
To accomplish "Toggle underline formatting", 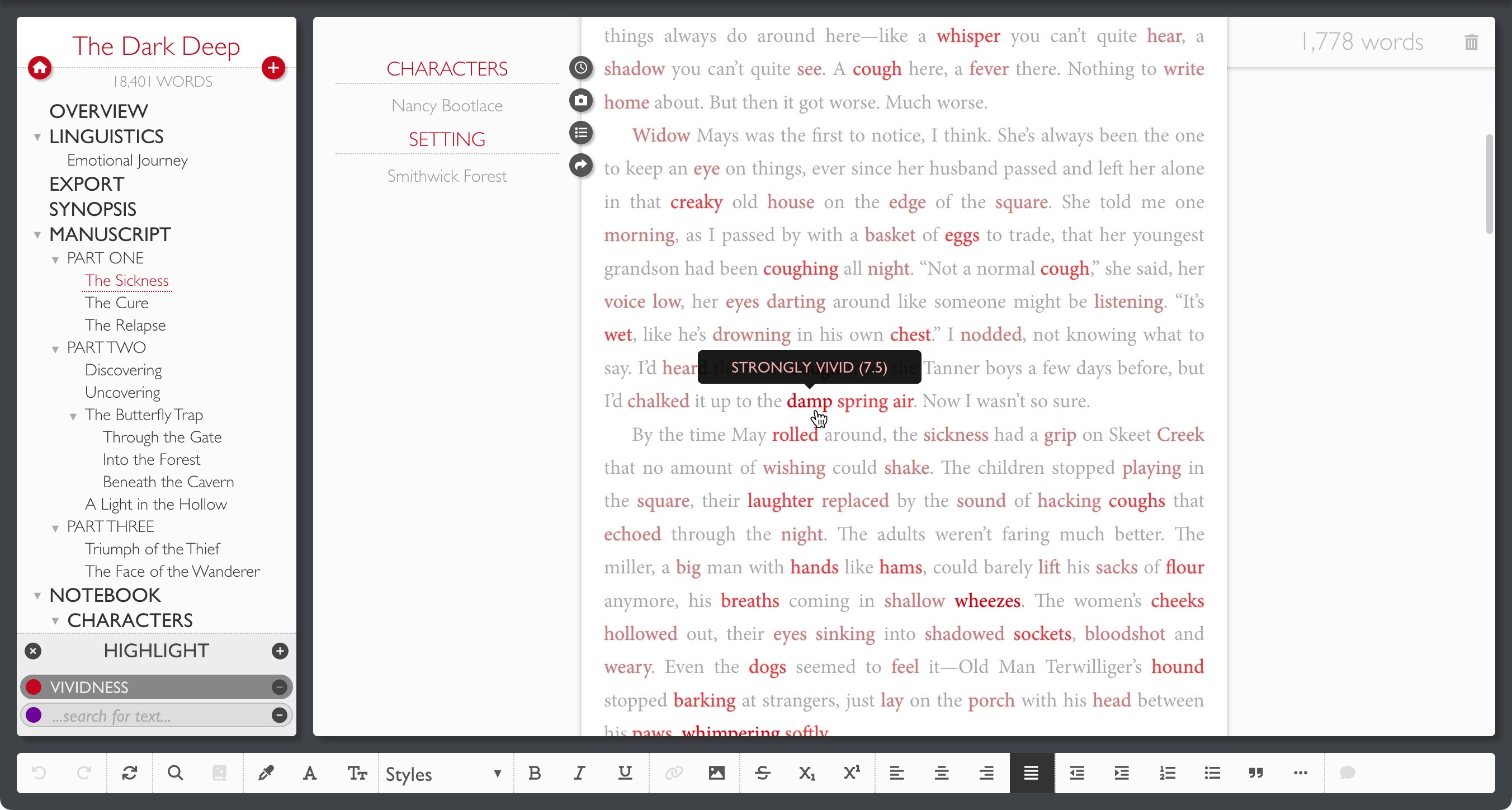I will [x=624, y=773].
